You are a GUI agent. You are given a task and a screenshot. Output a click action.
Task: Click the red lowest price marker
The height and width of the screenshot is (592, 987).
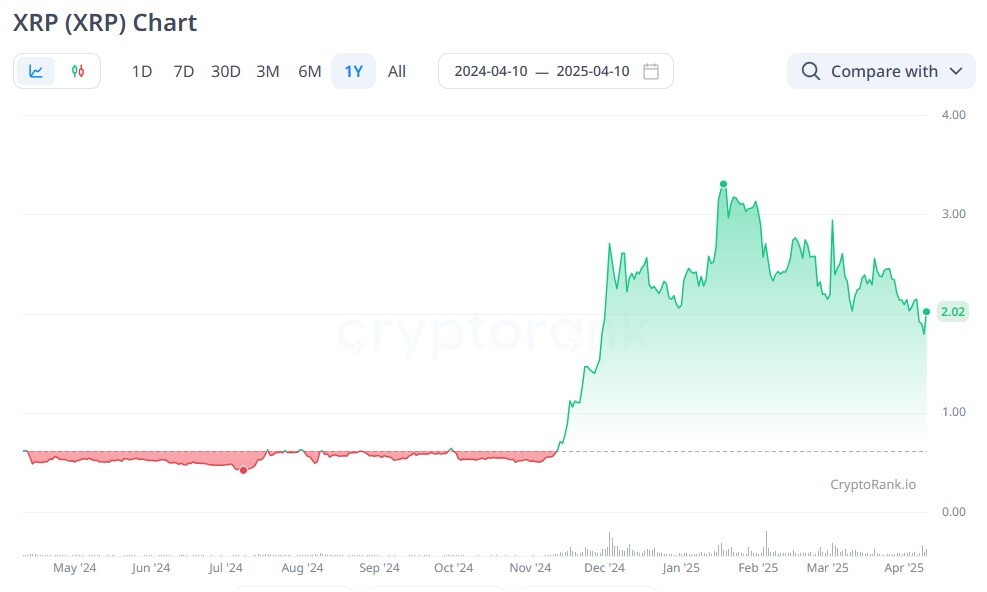tap(244, 470)
